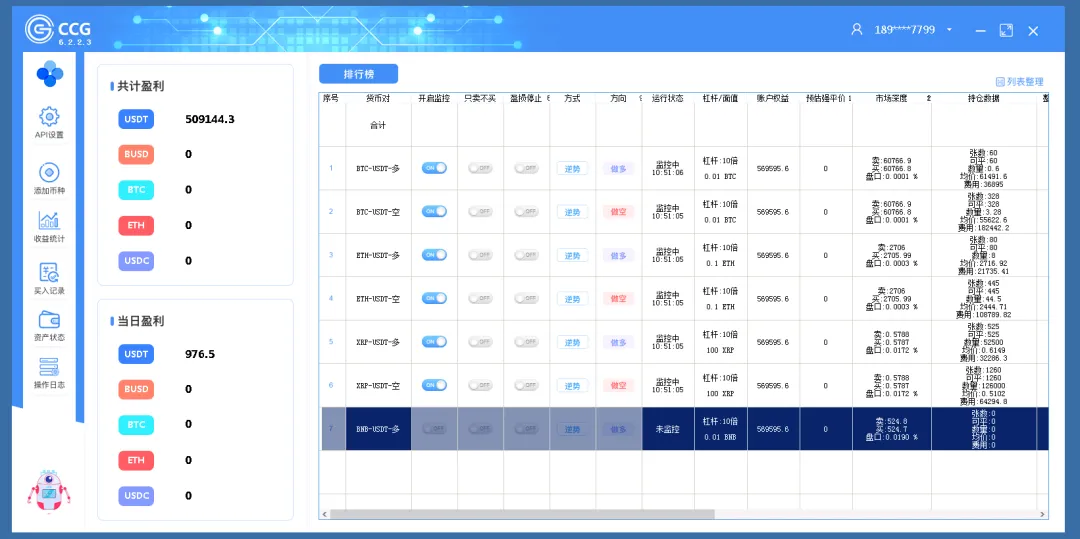
Task: Click 逆势 button in BTC-USDT-多 row
Action: coord(572,169)
